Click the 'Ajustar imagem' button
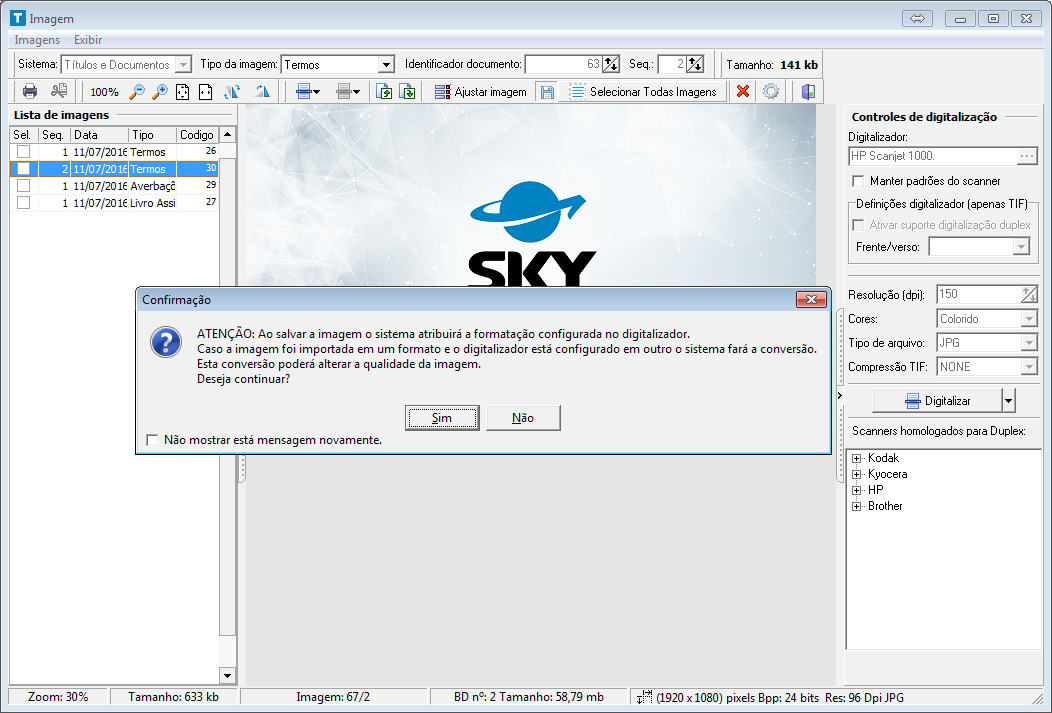 (480, 92)
